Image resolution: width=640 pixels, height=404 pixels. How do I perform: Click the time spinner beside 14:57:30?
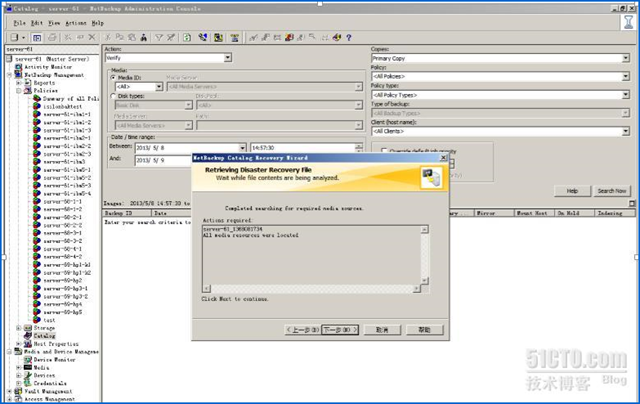pos(359,148)
